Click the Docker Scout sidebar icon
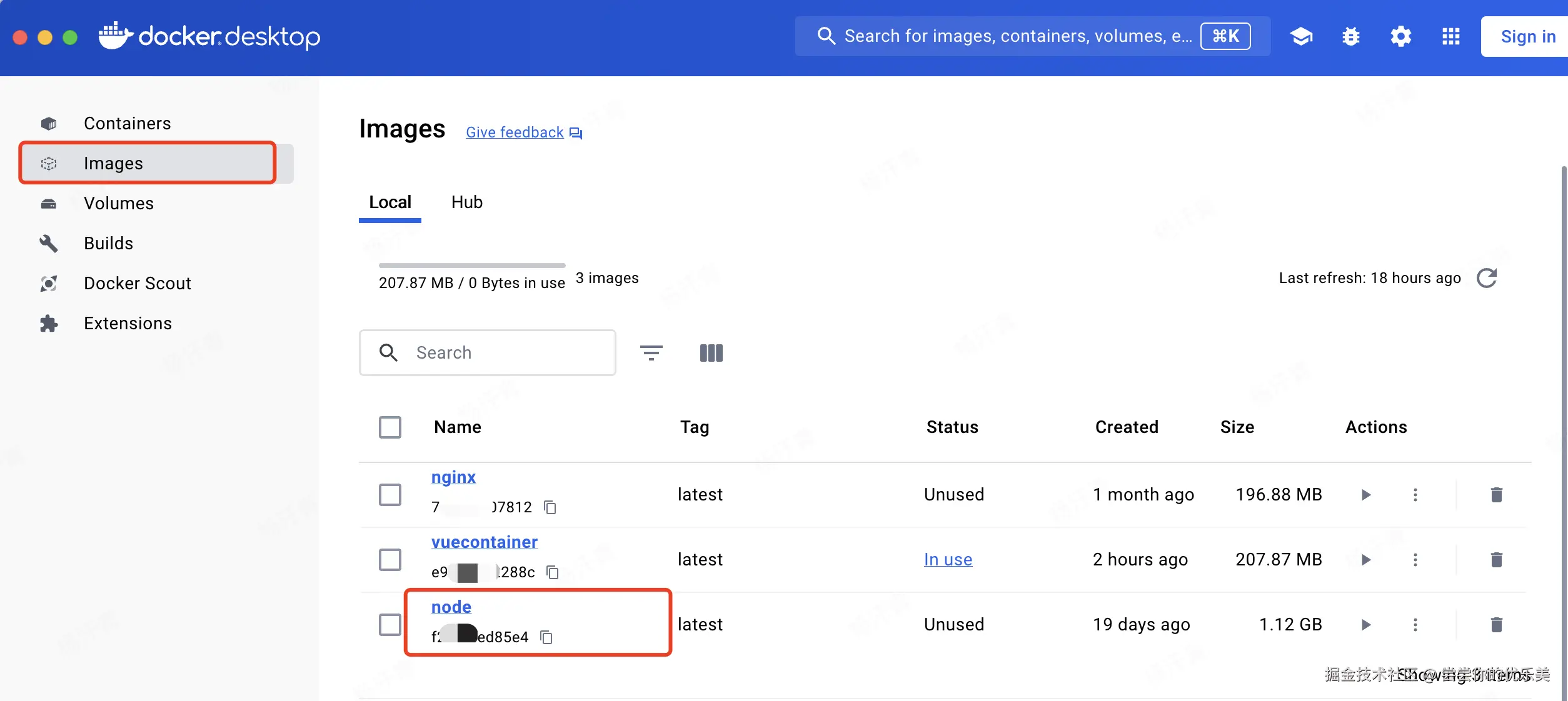This screenshot has width=1568, height=701. point(49,284)
